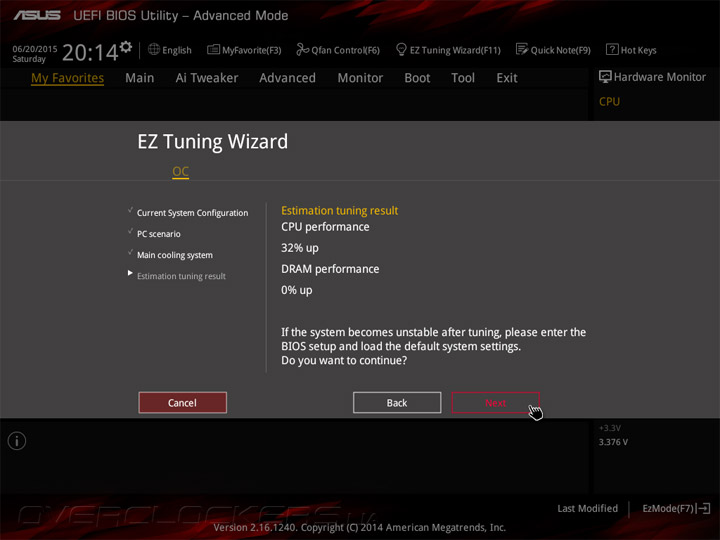Cancel the EZ Tuning Wizard

point(182,403)
